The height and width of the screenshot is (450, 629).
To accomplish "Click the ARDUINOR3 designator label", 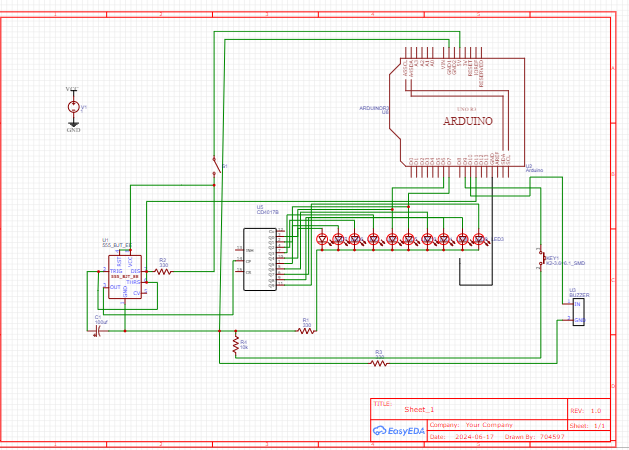I will coord(374,108).
